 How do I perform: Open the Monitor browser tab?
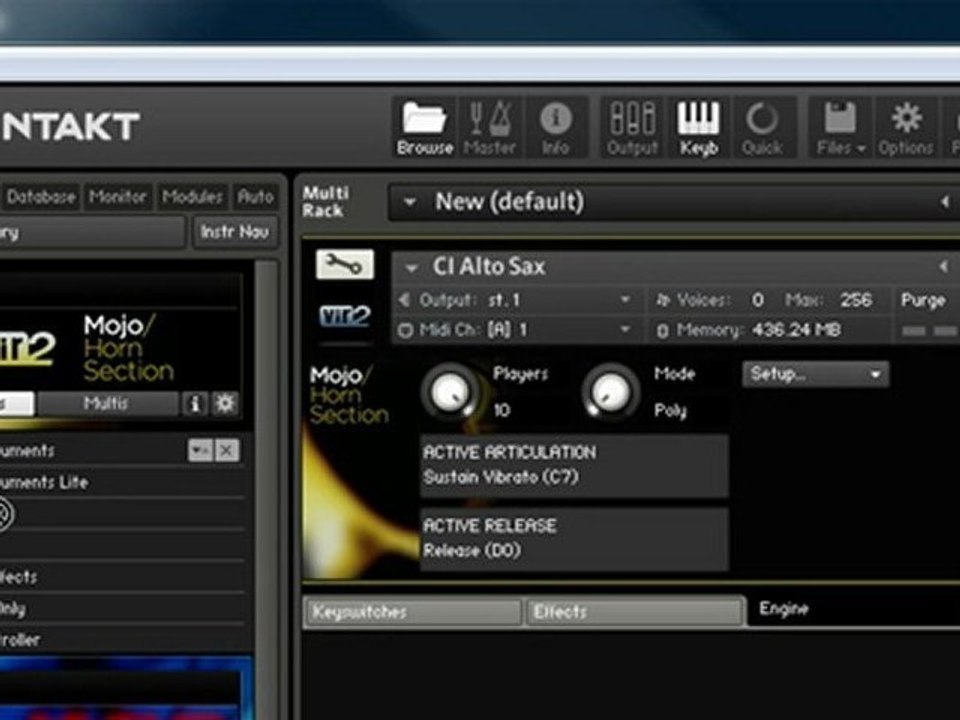coord(118,197)
